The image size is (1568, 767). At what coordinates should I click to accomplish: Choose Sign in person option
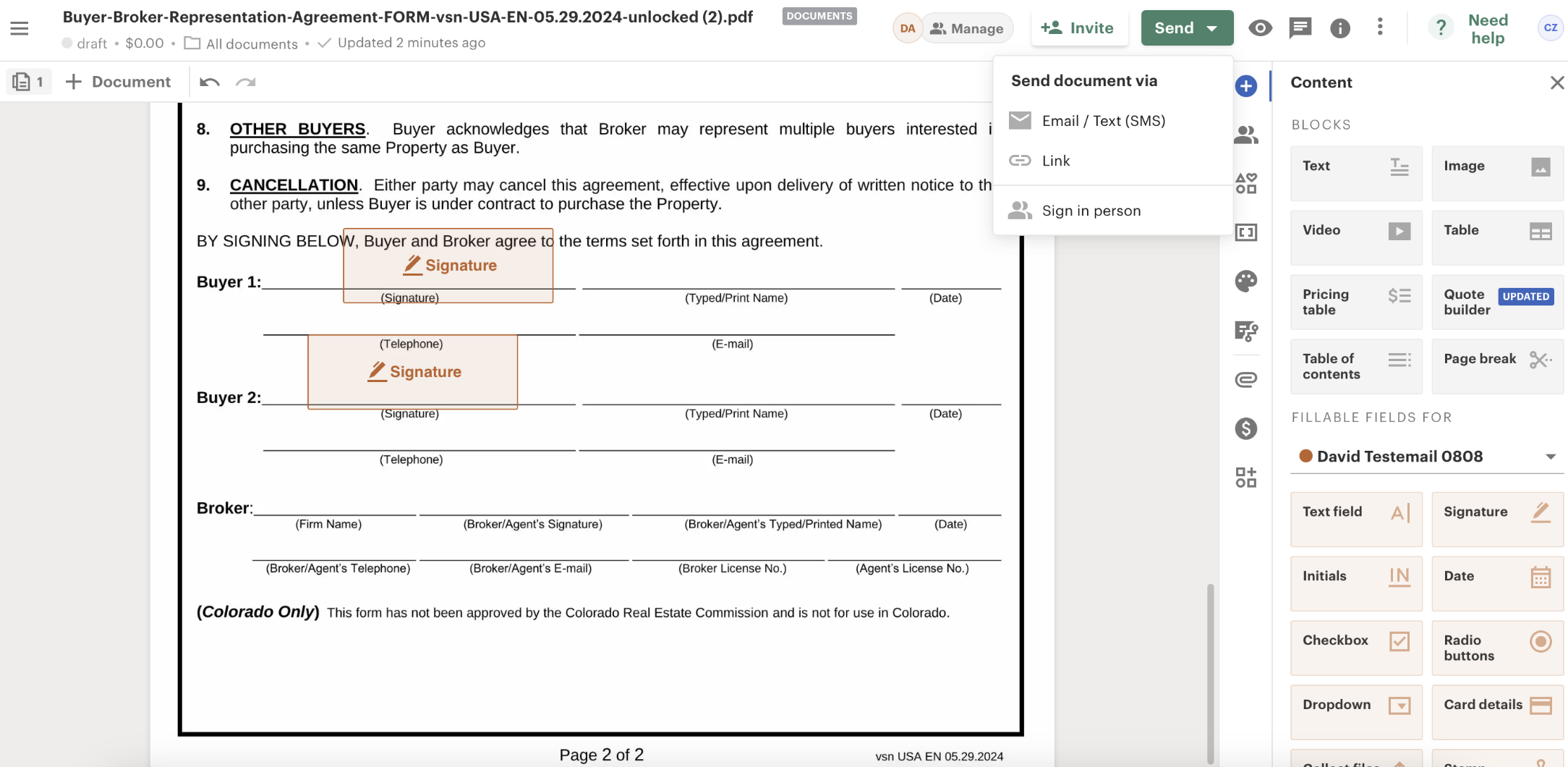[x=1091, y=211]
